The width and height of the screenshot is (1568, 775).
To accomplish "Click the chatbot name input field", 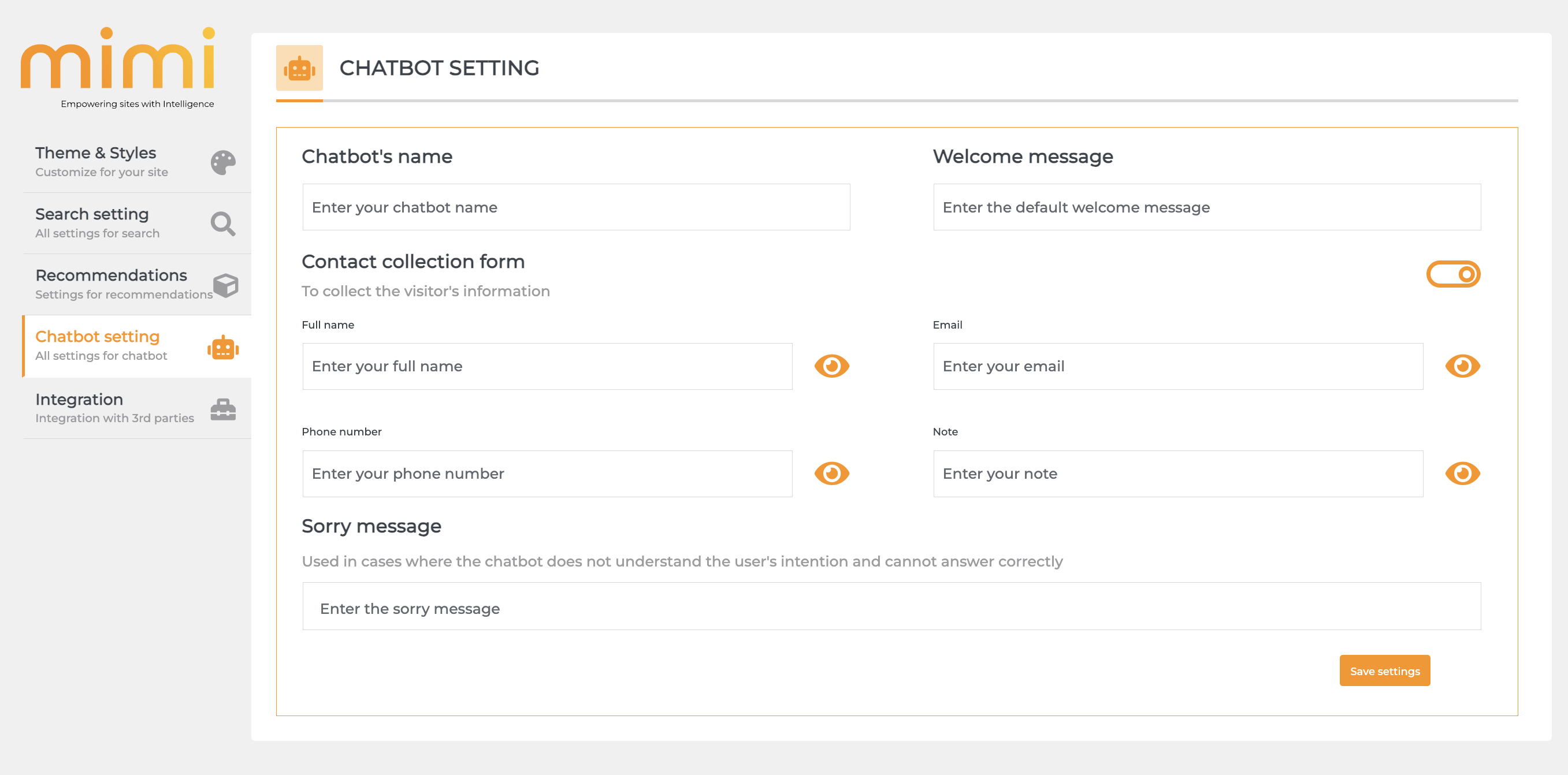I will pyautogui.click(x=575, y=207).
